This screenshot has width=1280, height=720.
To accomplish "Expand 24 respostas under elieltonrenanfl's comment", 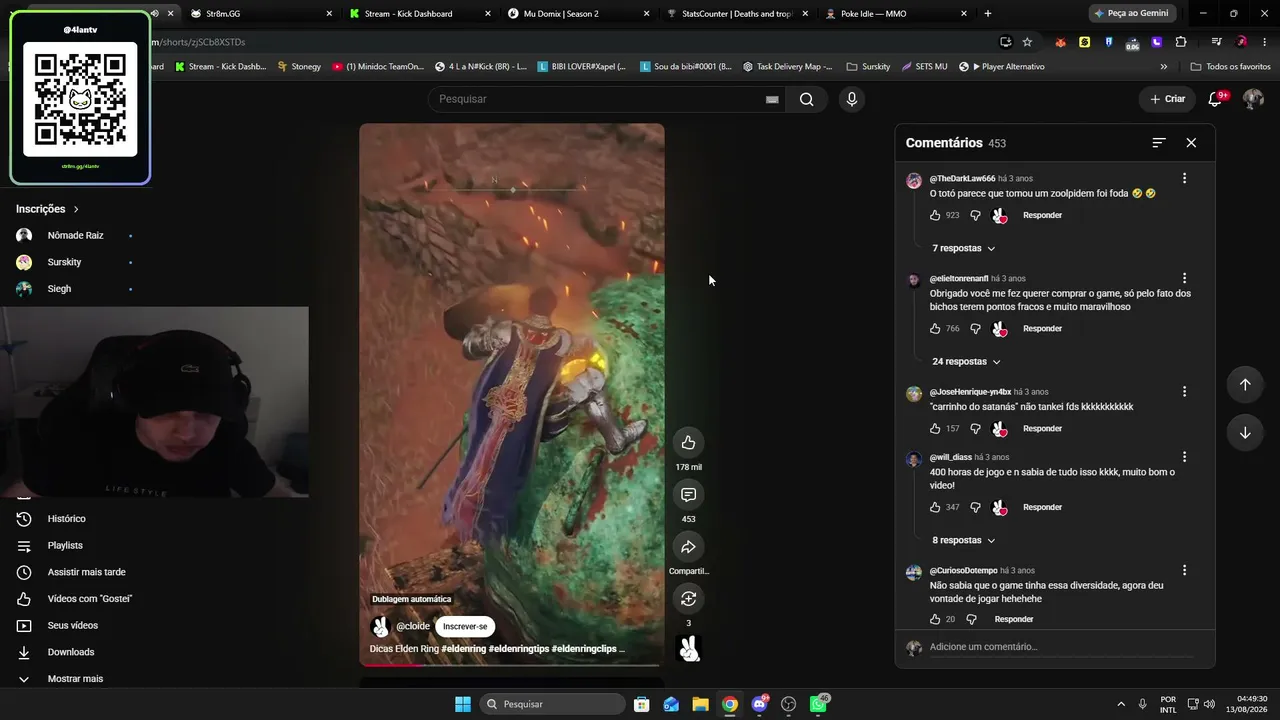I will point(966,361).
